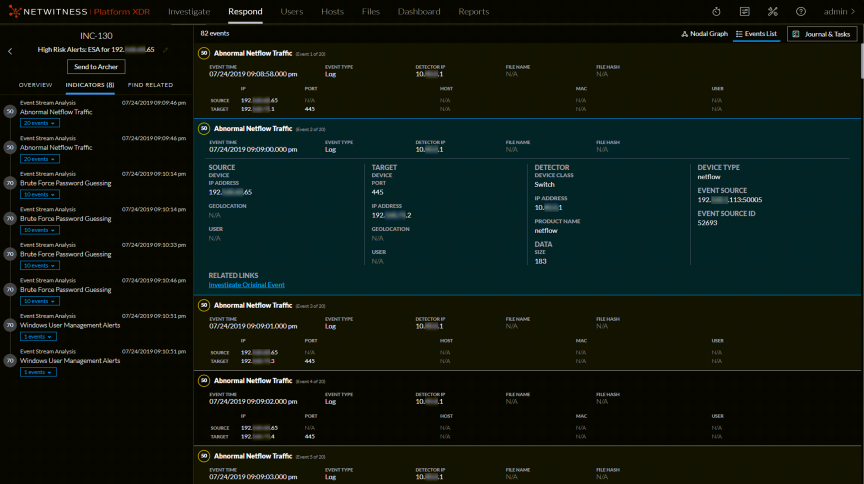Go back using the left arrow near INC-130
The width and height of the screenshot is (864, 484).
coord(10,51)
